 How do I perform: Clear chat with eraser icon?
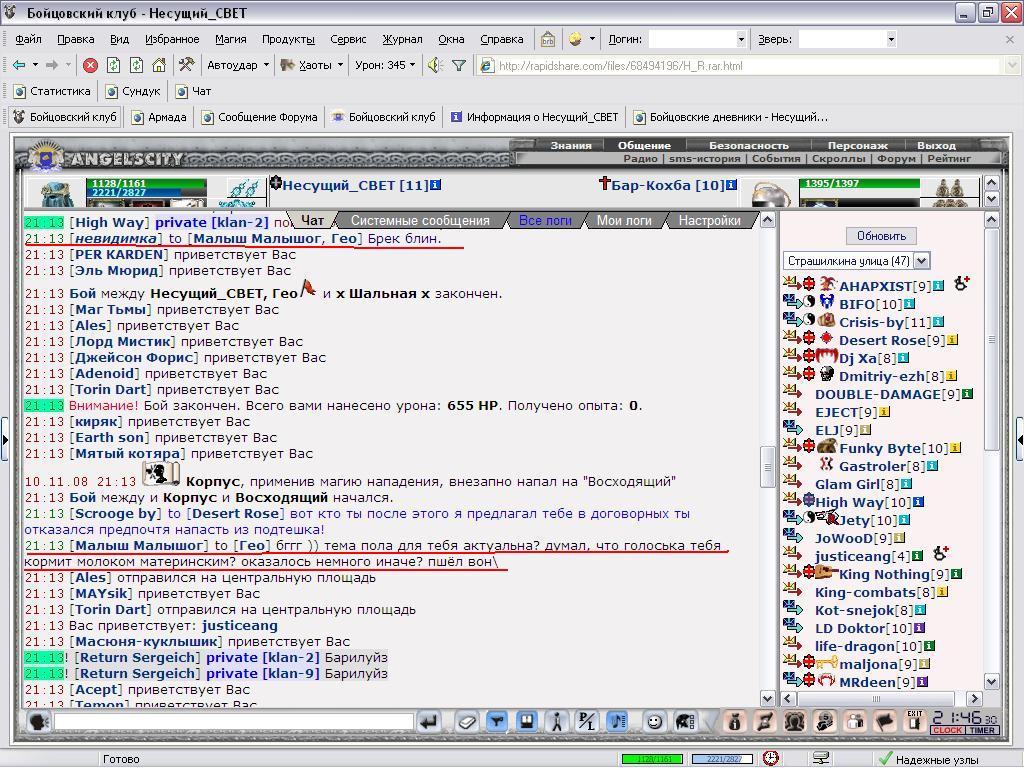466,722
